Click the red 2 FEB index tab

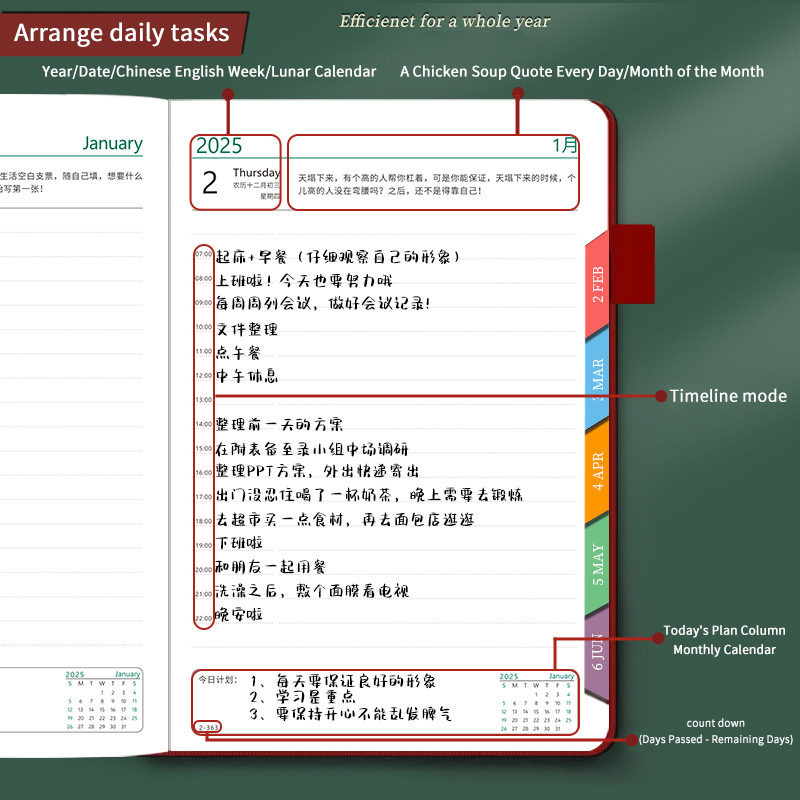coord(598,285)
